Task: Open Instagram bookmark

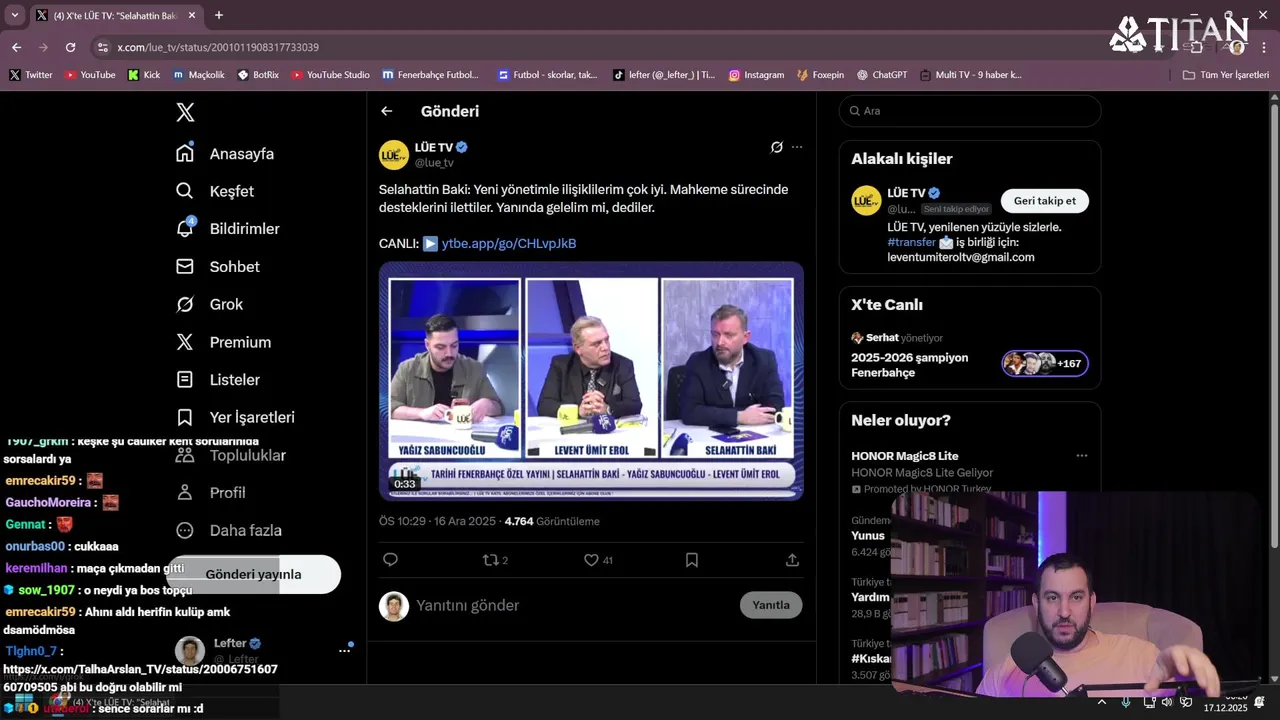Action: point(756,75)
